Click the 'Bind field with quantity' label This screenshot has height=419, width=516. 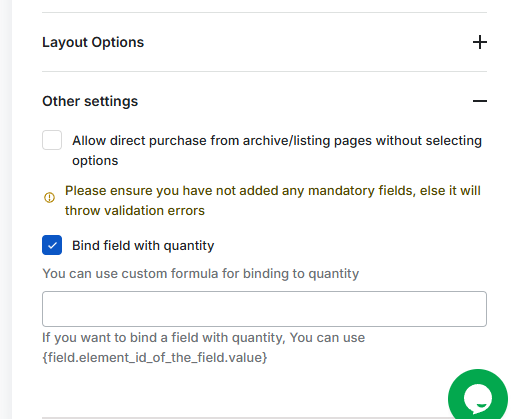click(x=143, y=246)
